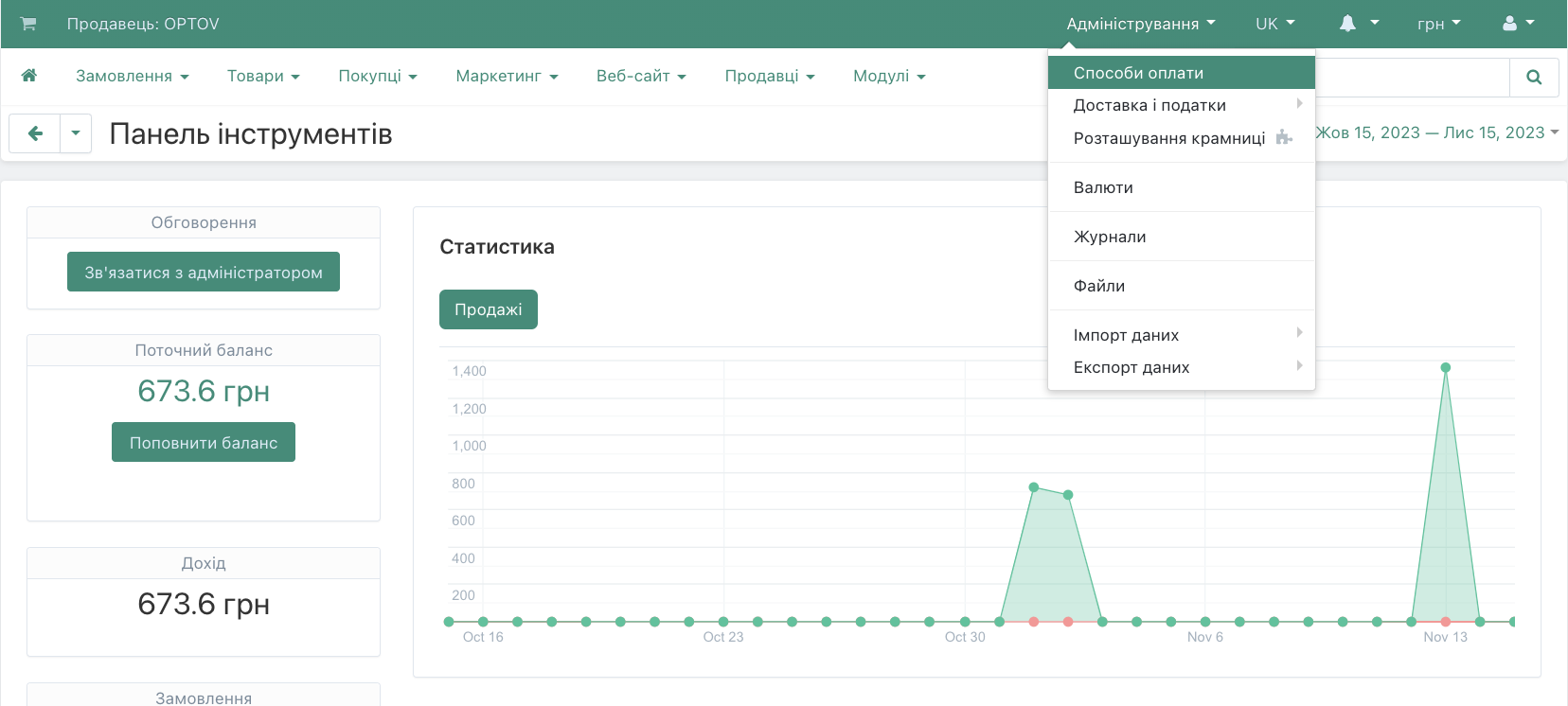Open the грн currency dropdown

click(1438, 24)
